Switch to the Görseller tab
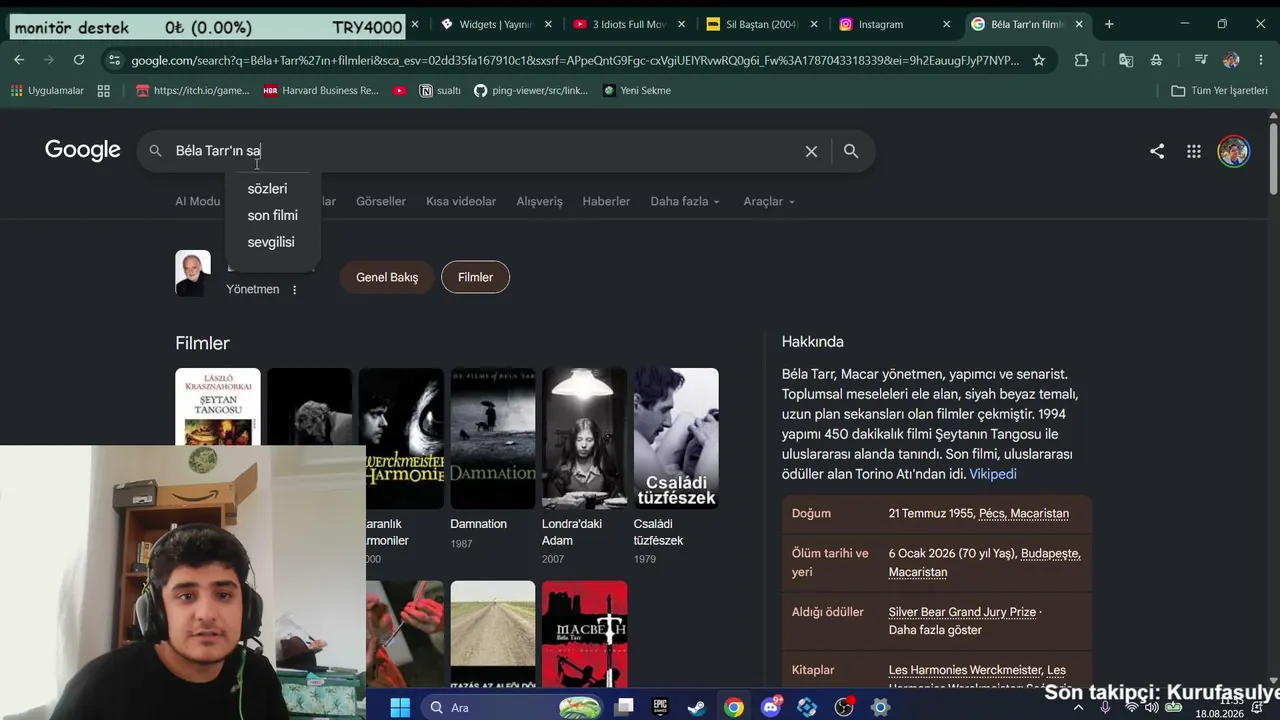 (381, 201)
